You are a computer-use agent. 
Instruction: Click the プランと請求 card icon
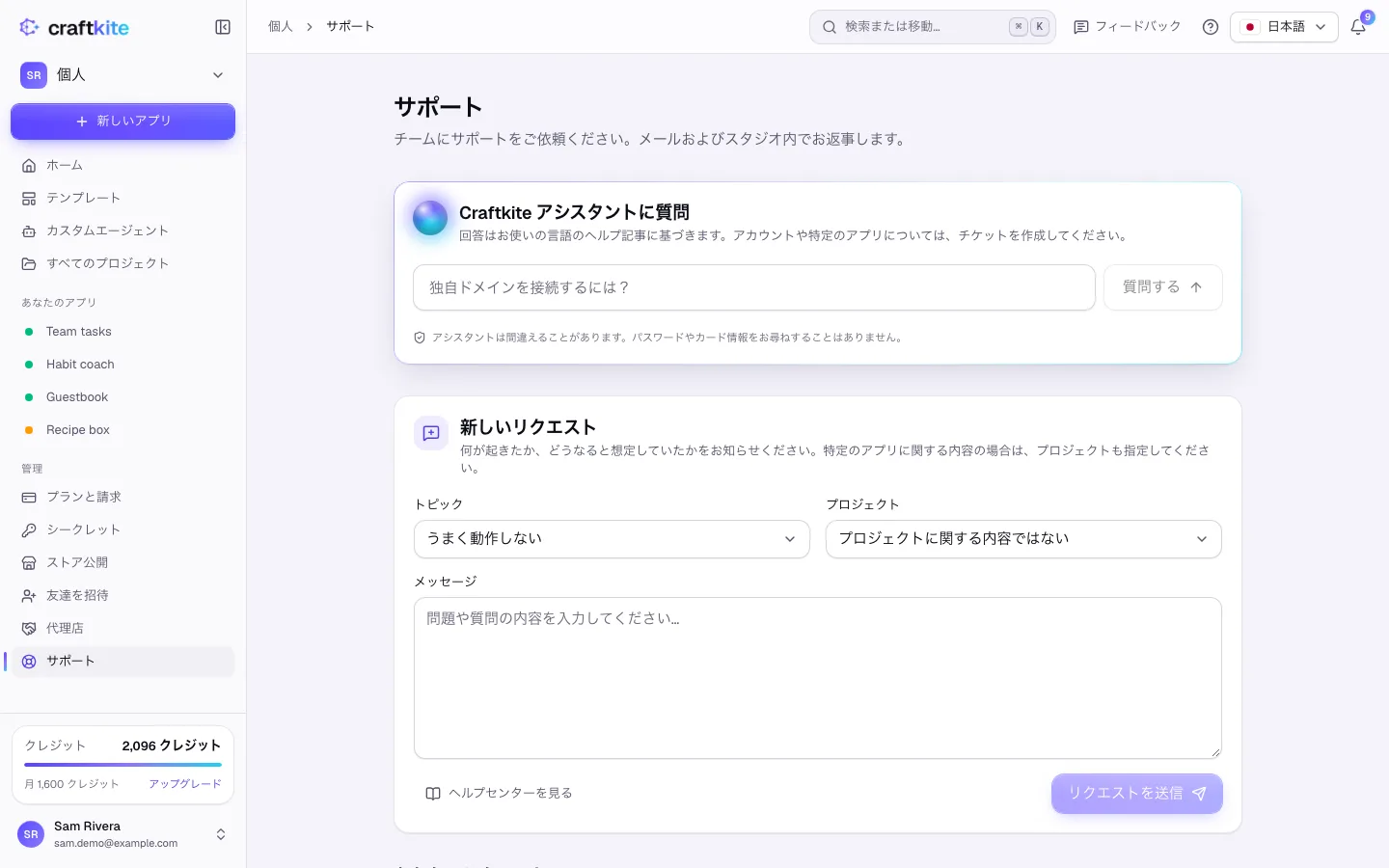point(29,498)
